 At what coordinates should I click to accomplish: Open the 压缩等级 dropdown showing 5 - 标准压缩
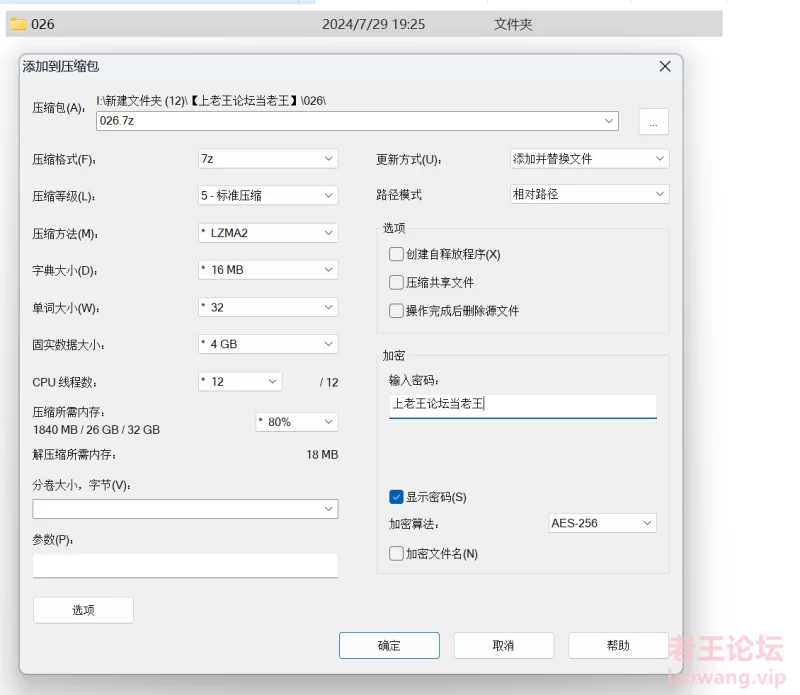pyautogui.click(x=268, y=195)
